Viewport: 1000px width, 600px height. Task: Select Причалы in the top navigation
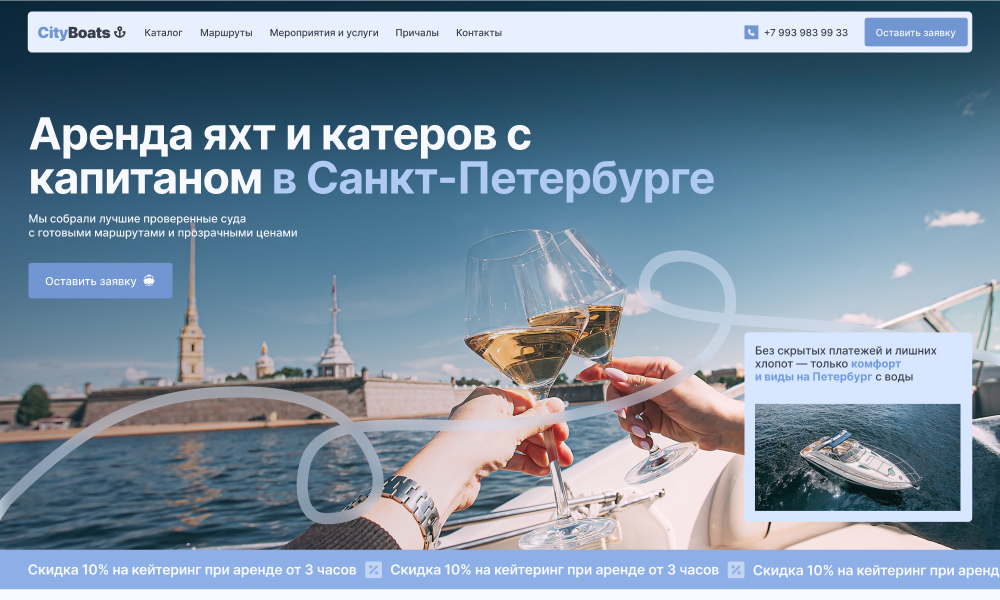pos(417,33)
